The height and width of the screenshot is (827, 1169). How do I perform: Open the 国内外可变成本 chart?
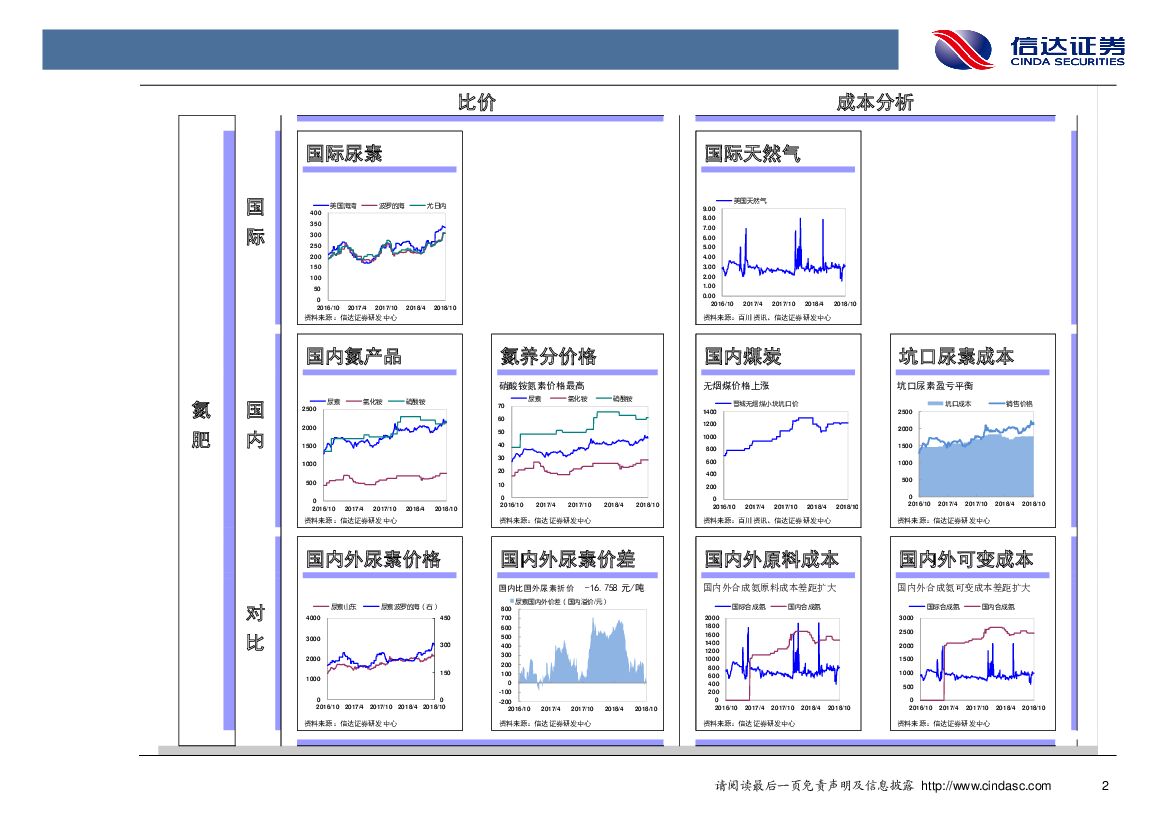click(971, 656)
